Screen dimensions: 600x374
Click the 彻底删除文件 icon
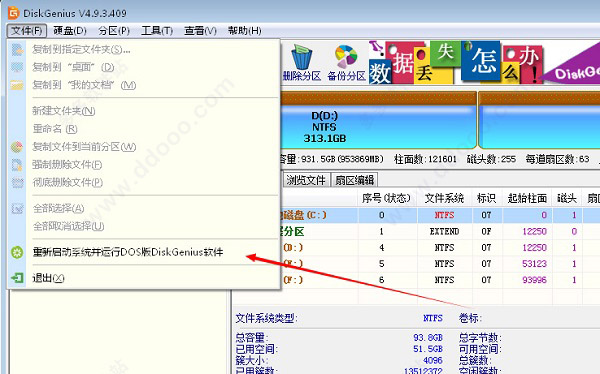[x=17, y=182]
